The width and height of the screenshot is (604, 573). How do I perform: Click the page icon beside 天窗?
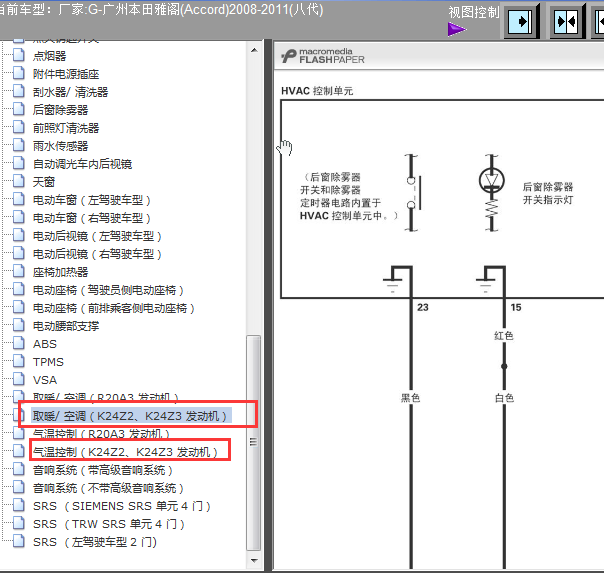click(18, 181)
